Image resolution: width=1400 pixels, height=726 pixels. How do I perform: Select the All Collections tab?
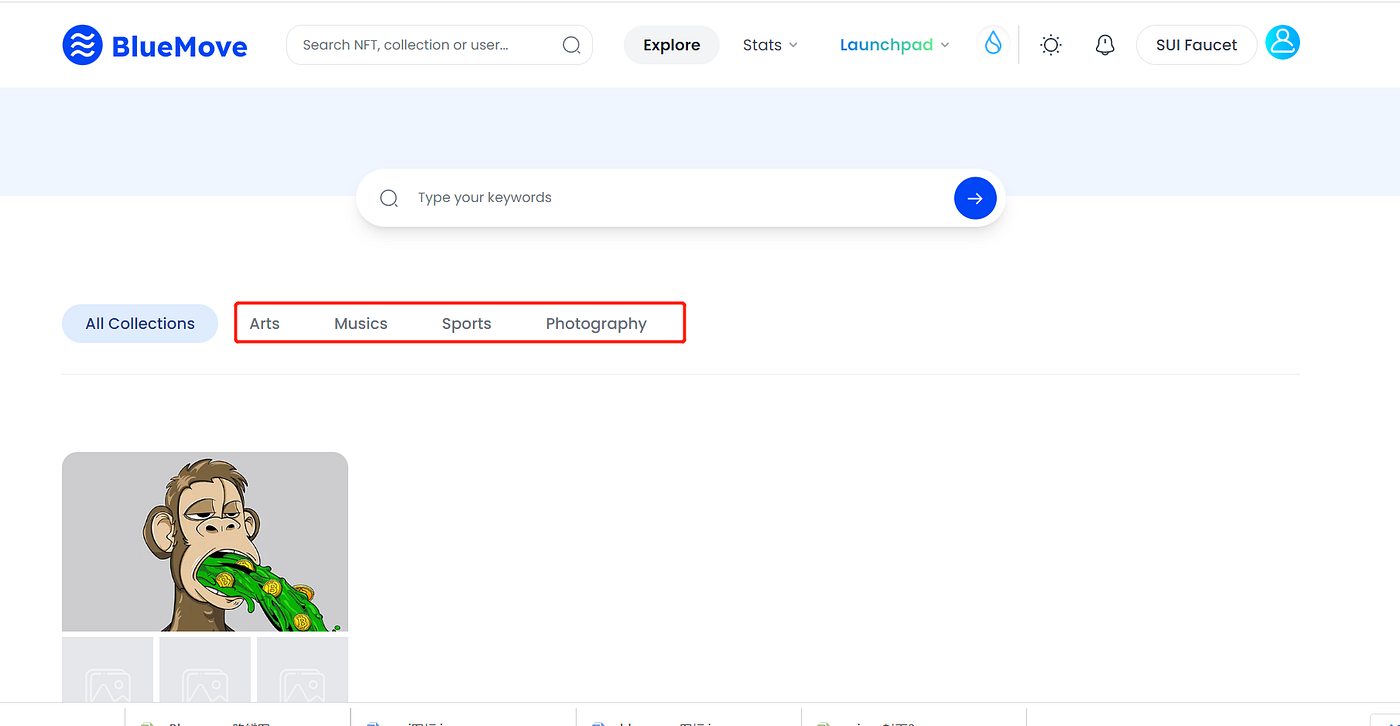tap(140, 323)
